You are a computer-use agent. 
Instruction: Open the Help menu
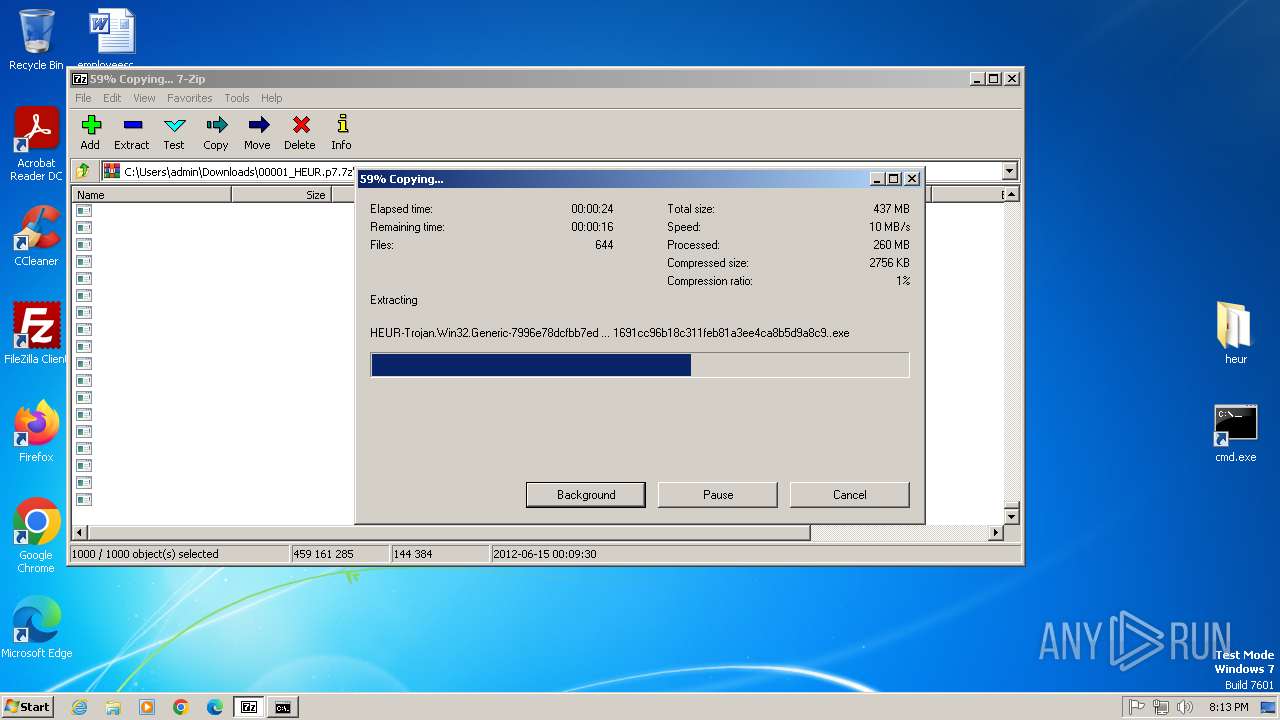(272, 98)
